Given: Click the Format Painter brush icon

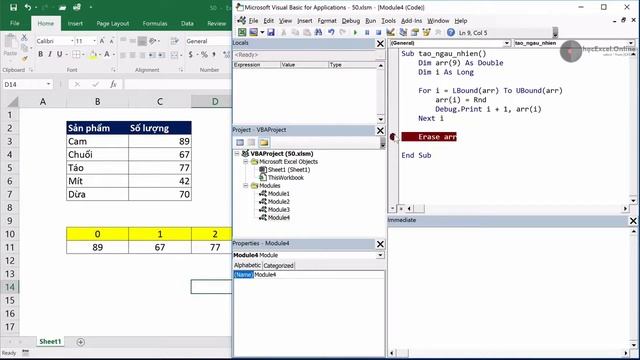Looking at the screenshot, I should coord(24,59).
